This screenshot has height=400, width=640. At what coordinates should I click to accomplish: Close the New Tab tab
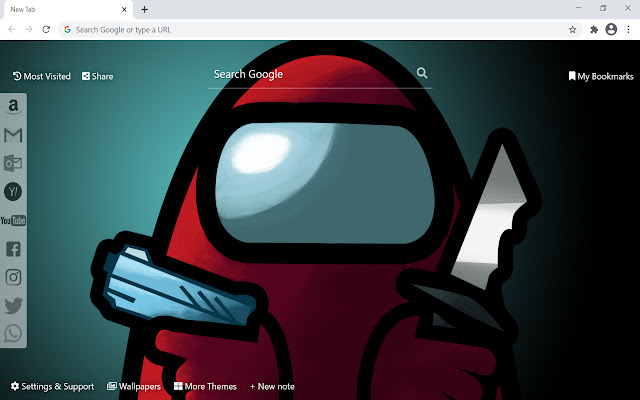[x=124, y=9]
